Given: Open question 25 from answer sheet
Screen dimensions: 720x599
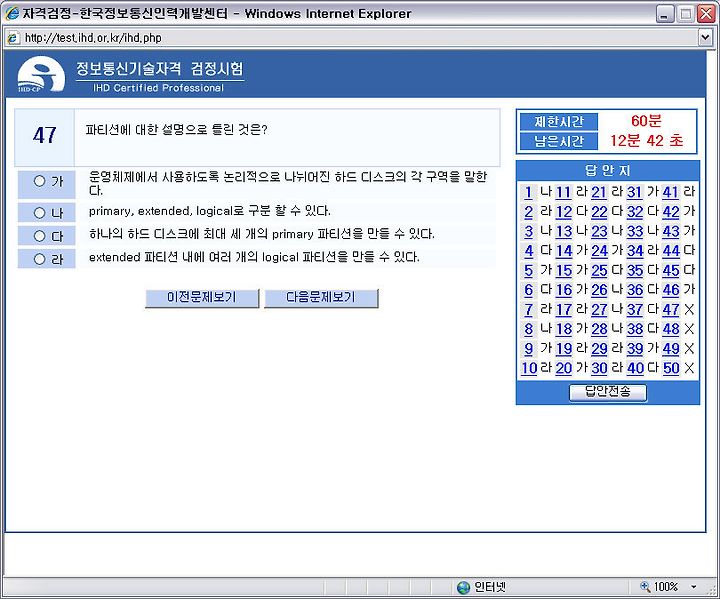Looking at the screenshot, I should pyautogui.click(x=599, y=270).
